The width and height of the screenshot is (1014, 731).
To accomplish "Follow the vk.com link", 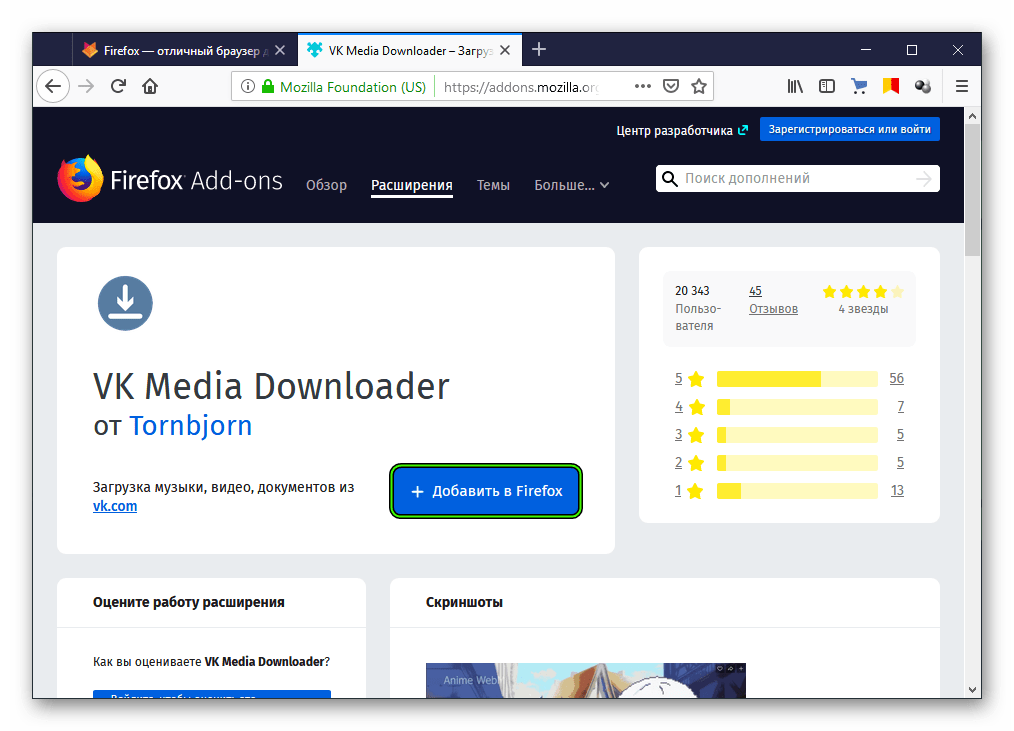I will coord(115,506).
